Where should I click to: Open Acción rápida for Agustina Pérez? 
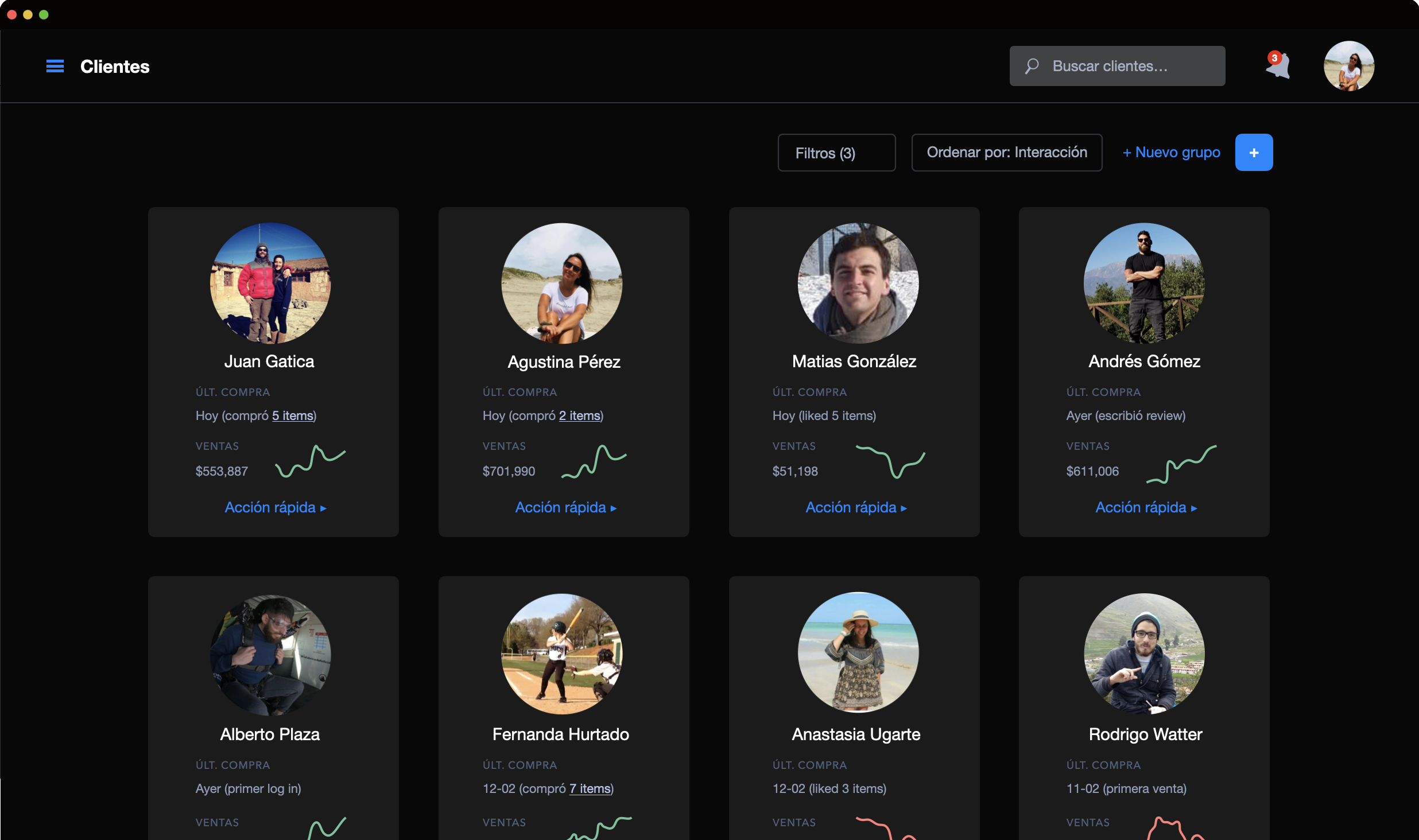point(566,508)
